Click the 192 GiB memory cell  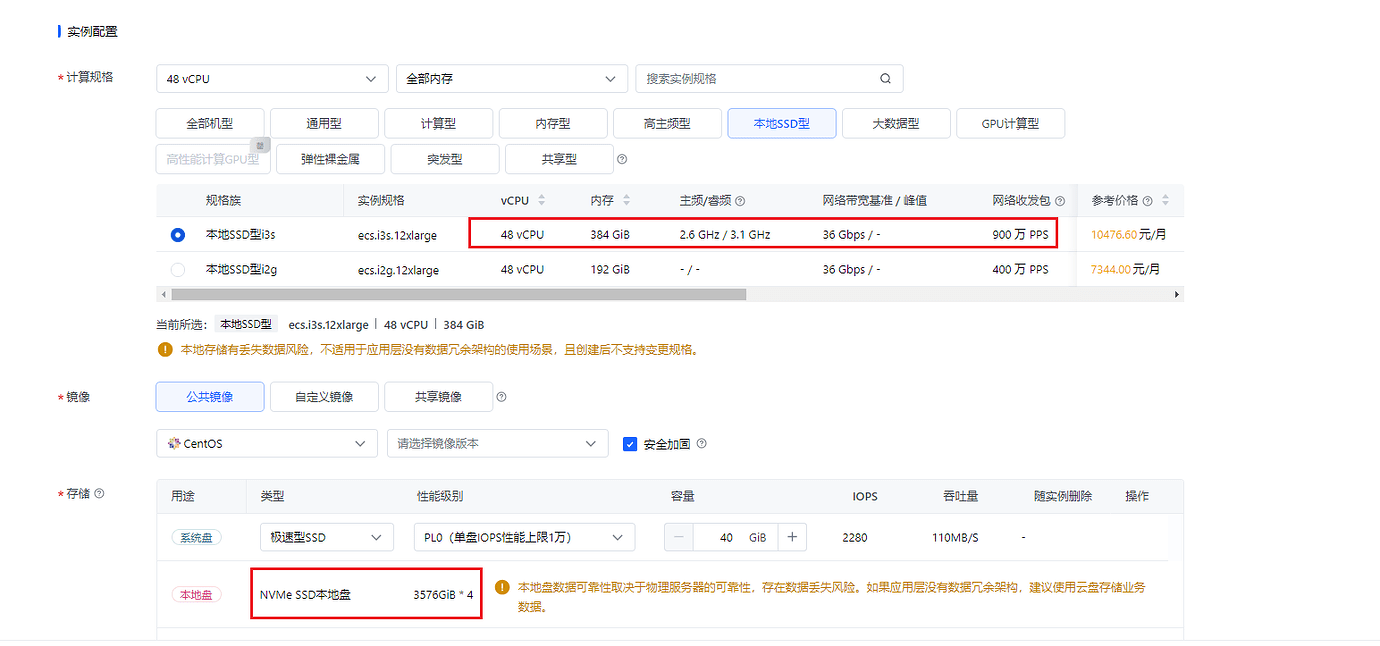point(610,269)
